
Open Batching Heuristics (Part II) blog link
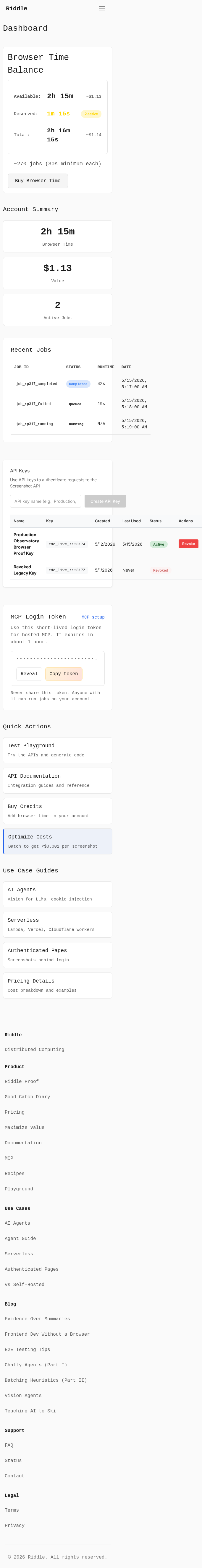[x=46, y=1380]
